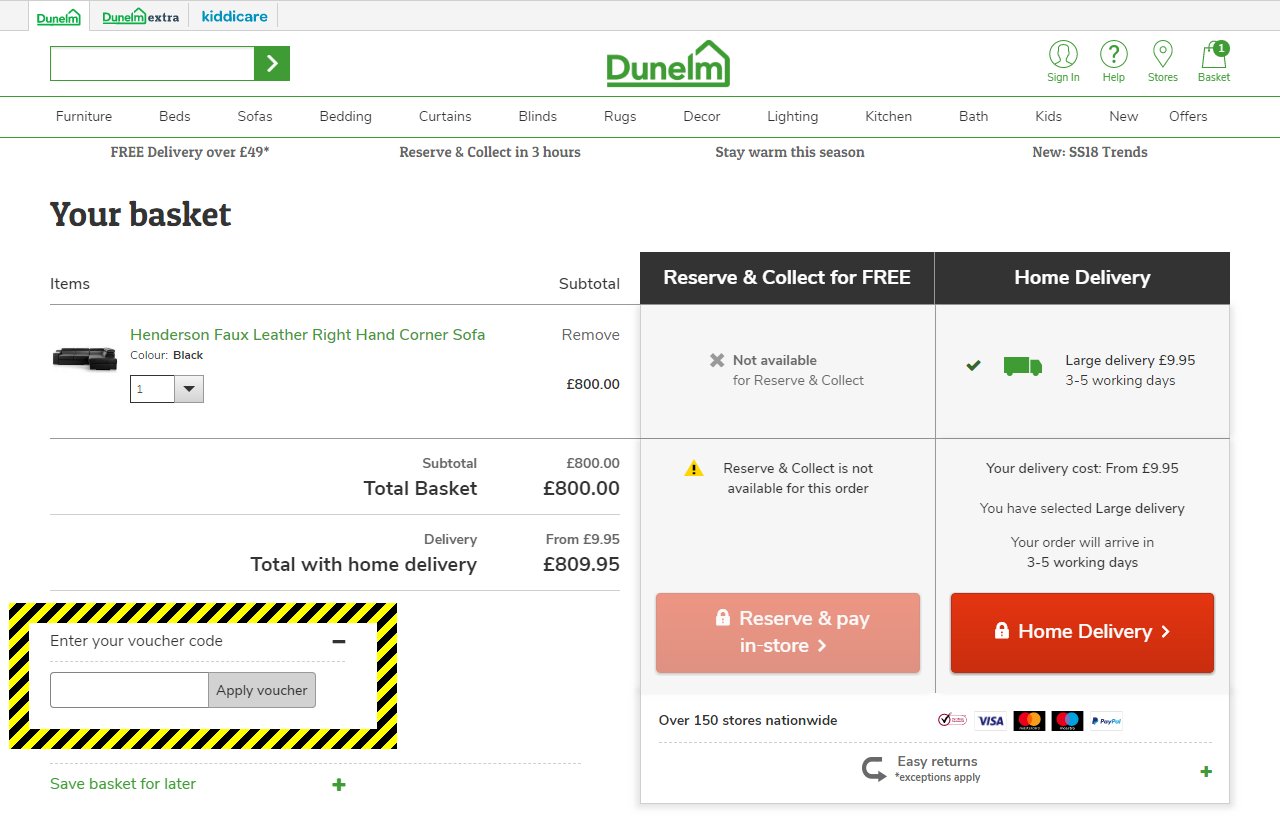Click the Total with home delivery £809.95 amount
Screen dimensions: 1280x840
(581, 564)
